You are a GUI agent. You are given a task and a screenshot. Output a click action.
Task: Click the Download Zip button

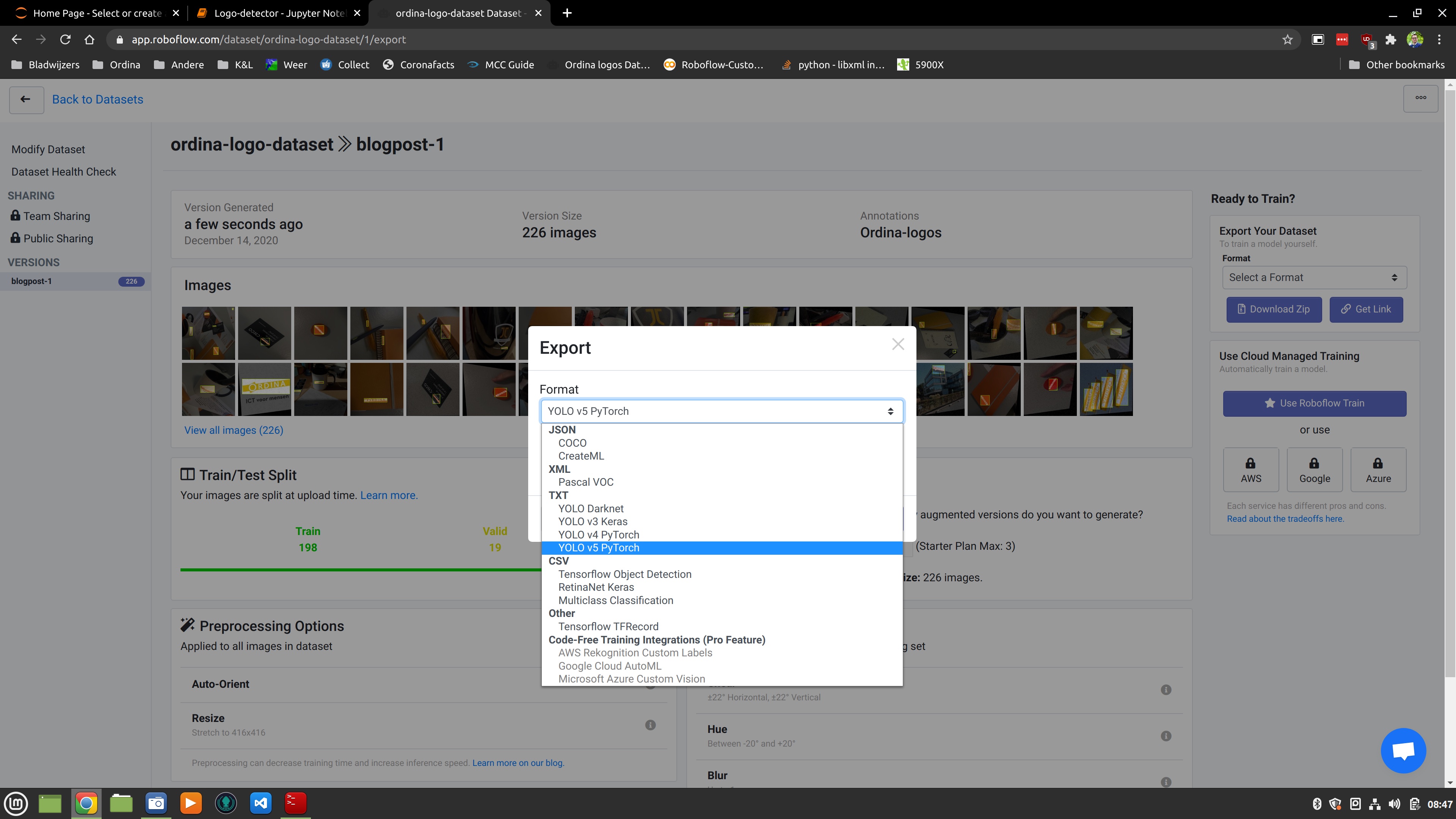(1274, 309)
